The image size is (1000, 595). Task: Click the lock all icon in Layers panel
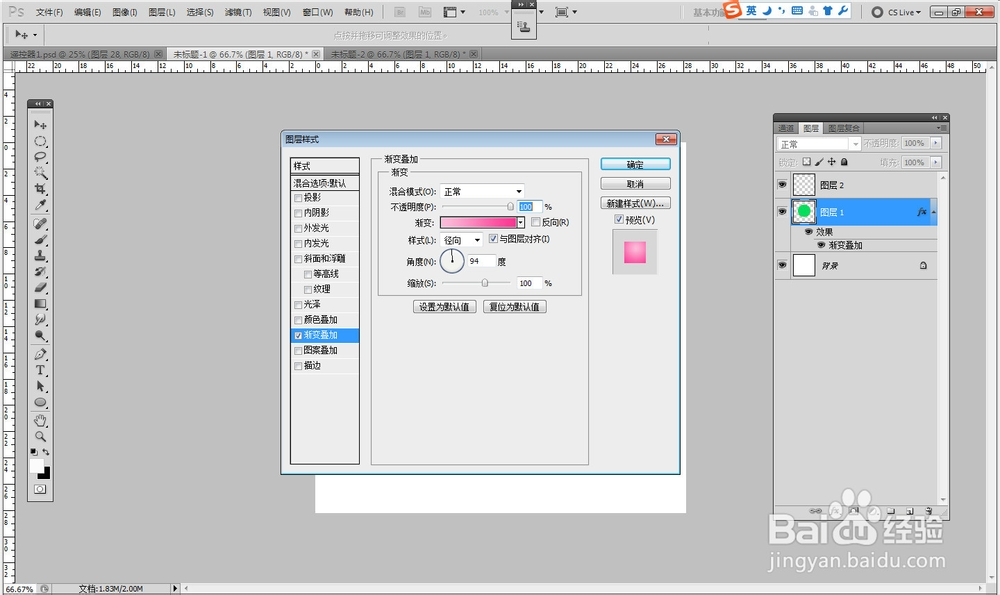tap(844, 162)
